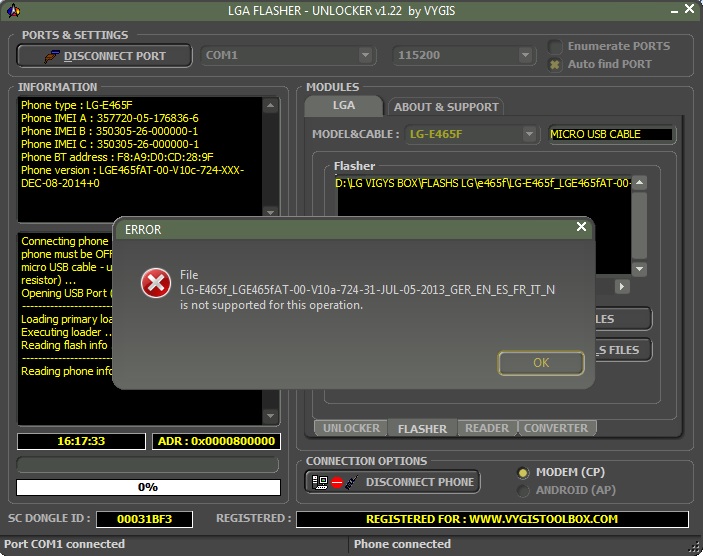703x556 pixels.
Task: Click the plug icon on Disconnect Port
Action: tap(52, 56)
